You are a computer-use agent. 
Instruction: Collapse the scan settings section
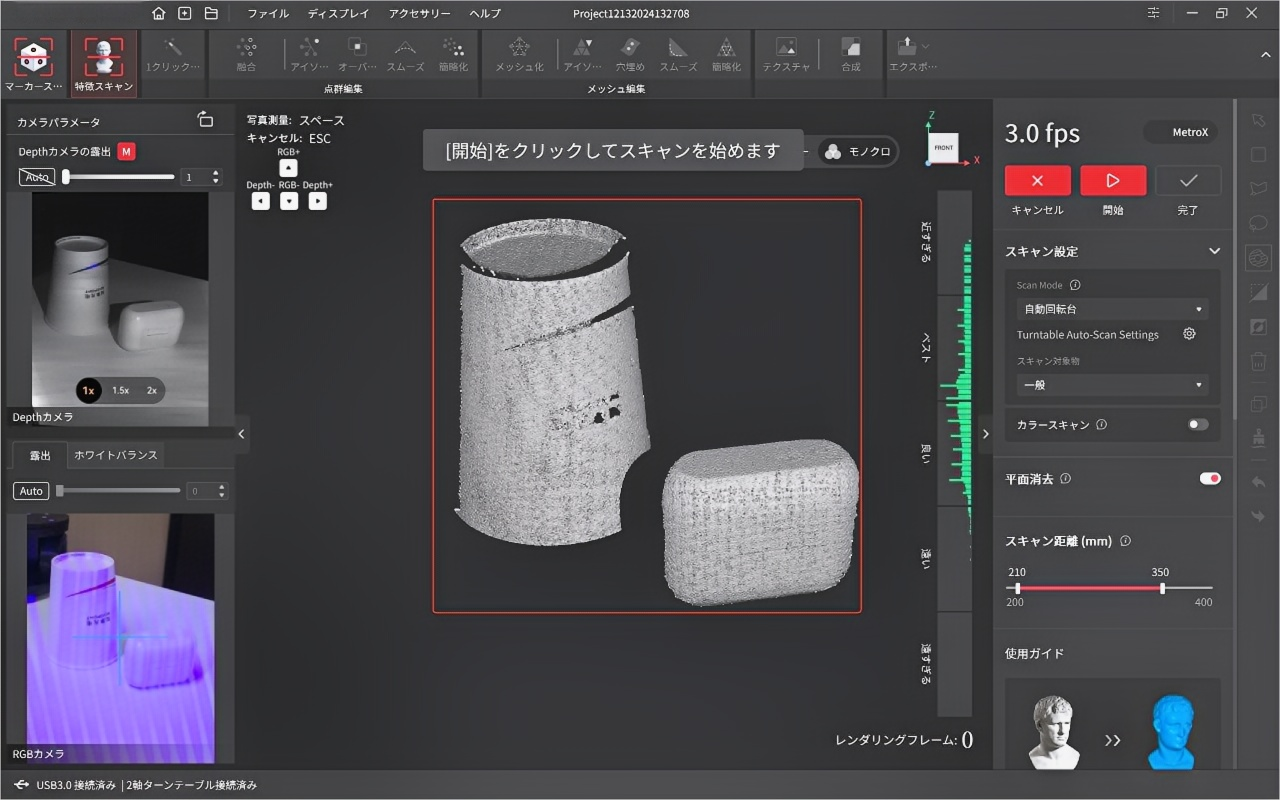coord(1214,251)
